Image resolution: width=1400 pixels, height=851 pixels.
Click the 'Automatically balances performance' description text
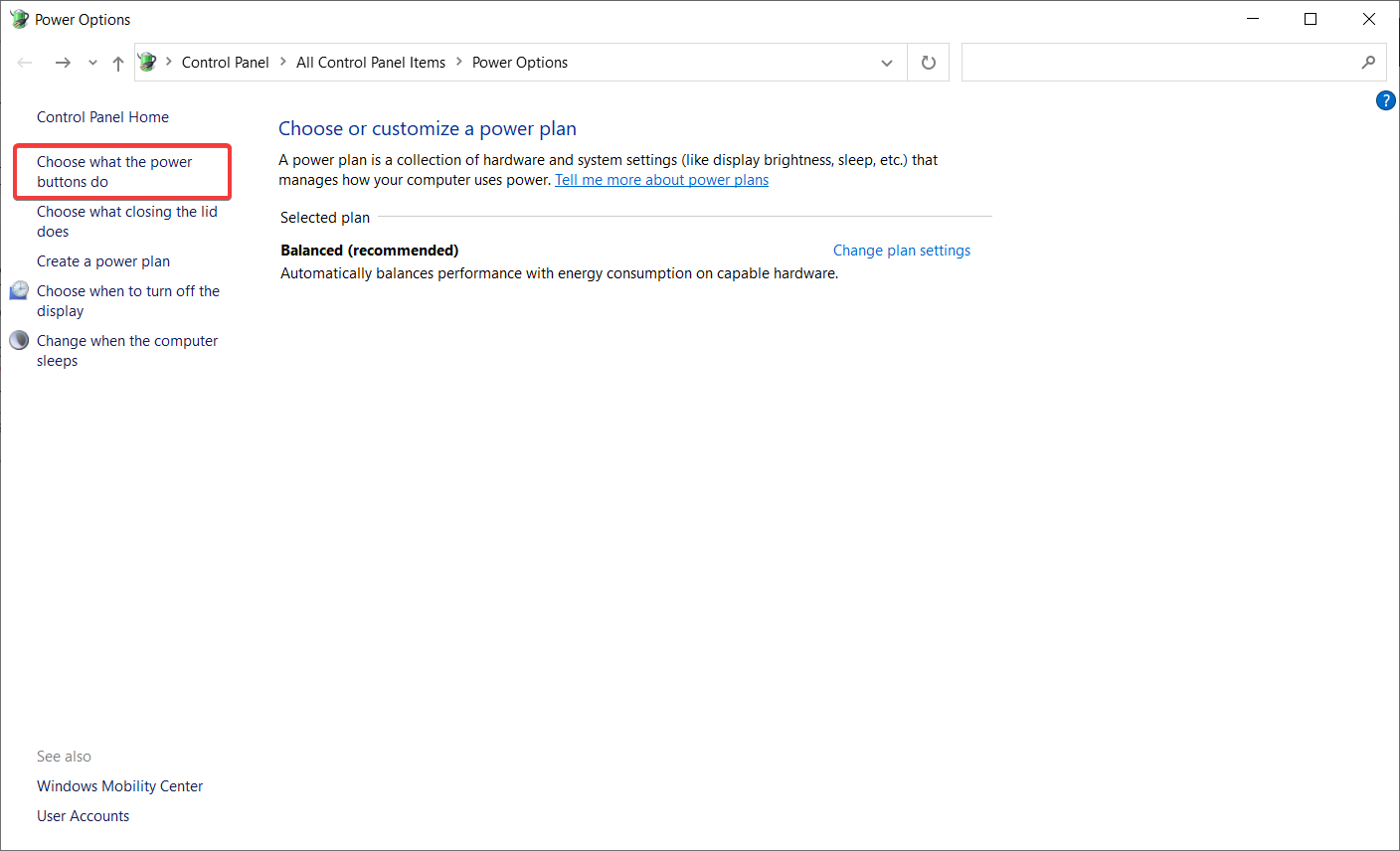(559, 273)
